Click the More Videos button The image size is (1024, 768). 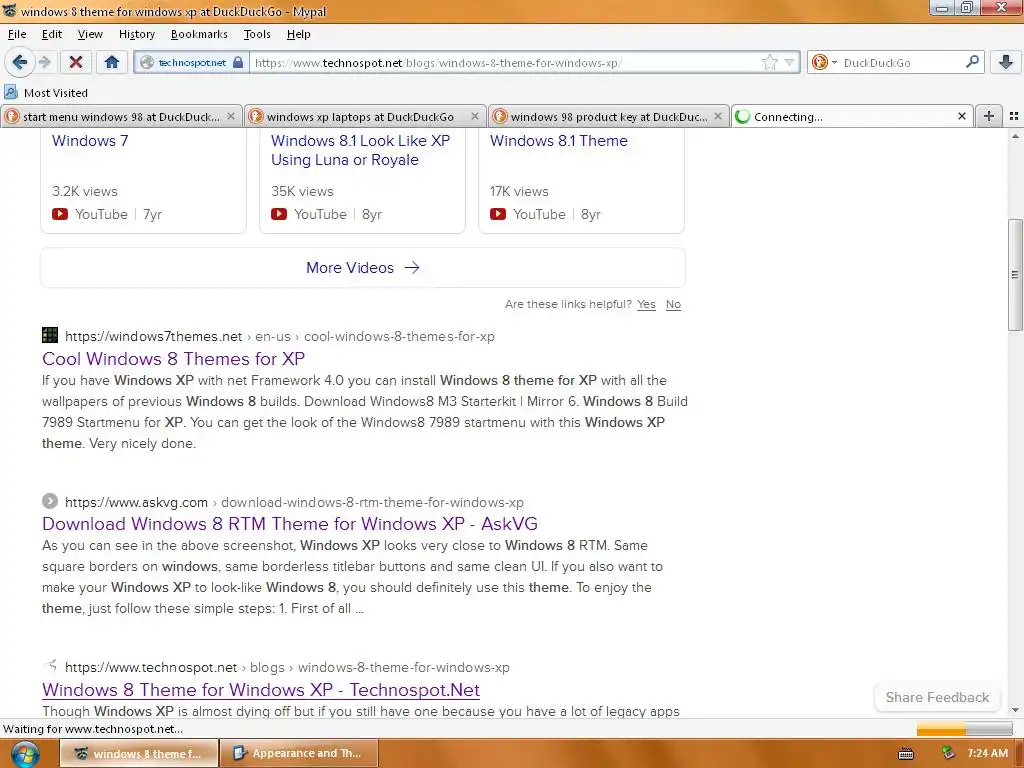pos(363,268)
